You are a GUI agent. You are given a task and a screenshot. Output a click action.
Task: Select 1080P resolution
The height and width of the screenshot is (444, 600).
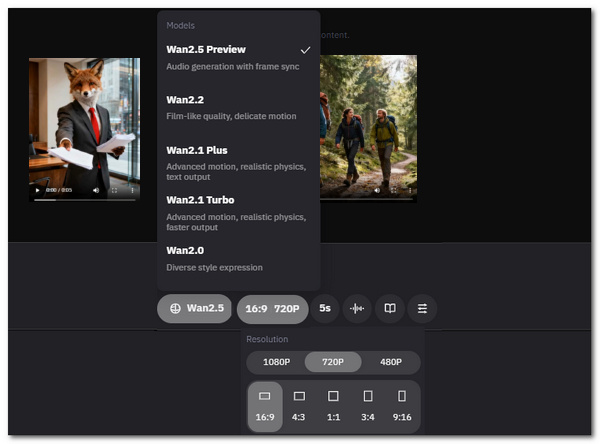click(x=275, y=362)
